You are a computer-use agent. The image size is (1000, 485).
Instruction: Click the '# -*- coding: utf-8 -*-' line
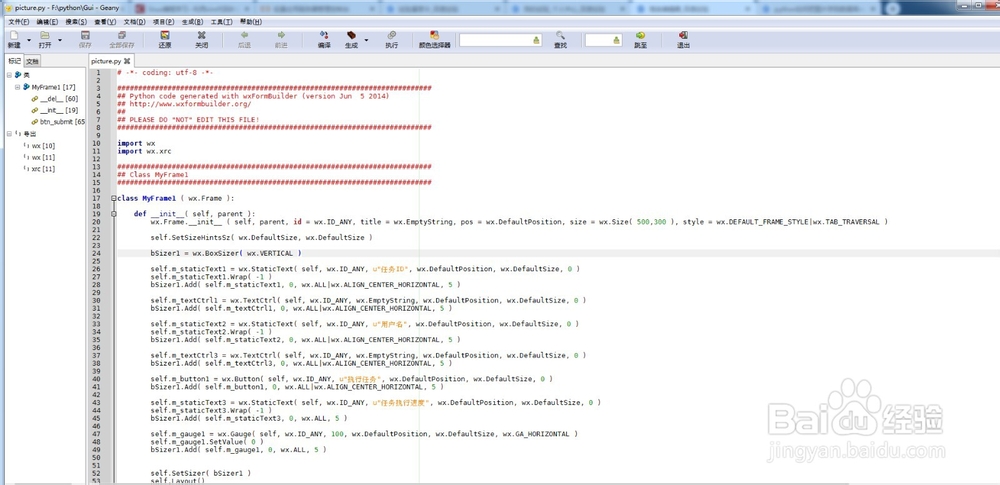click(x=165, y=73)
